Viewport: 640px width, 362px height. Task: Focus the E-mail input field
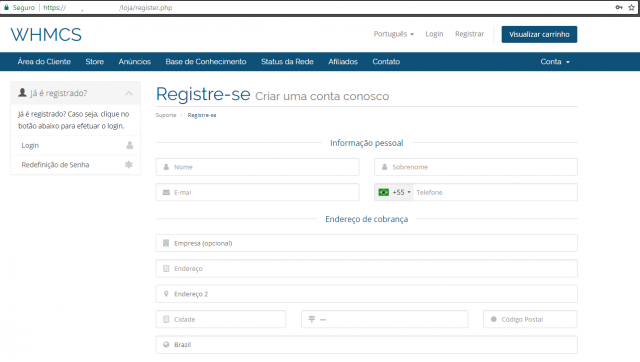click(257, 192)
